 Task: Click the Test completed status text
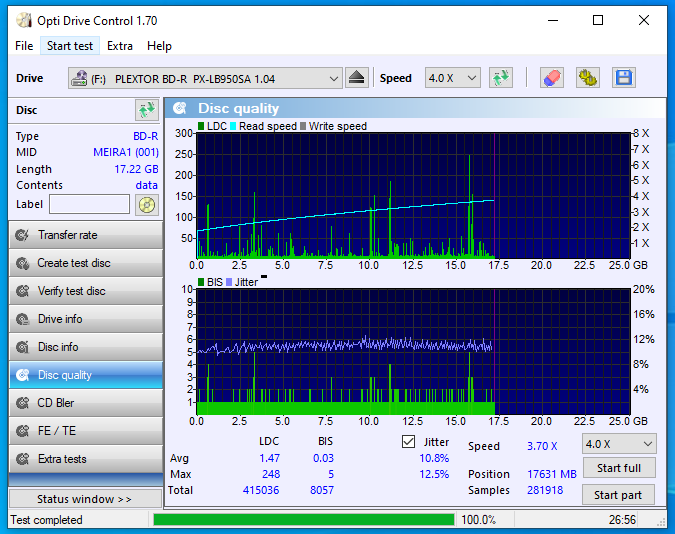pos(46,520)
